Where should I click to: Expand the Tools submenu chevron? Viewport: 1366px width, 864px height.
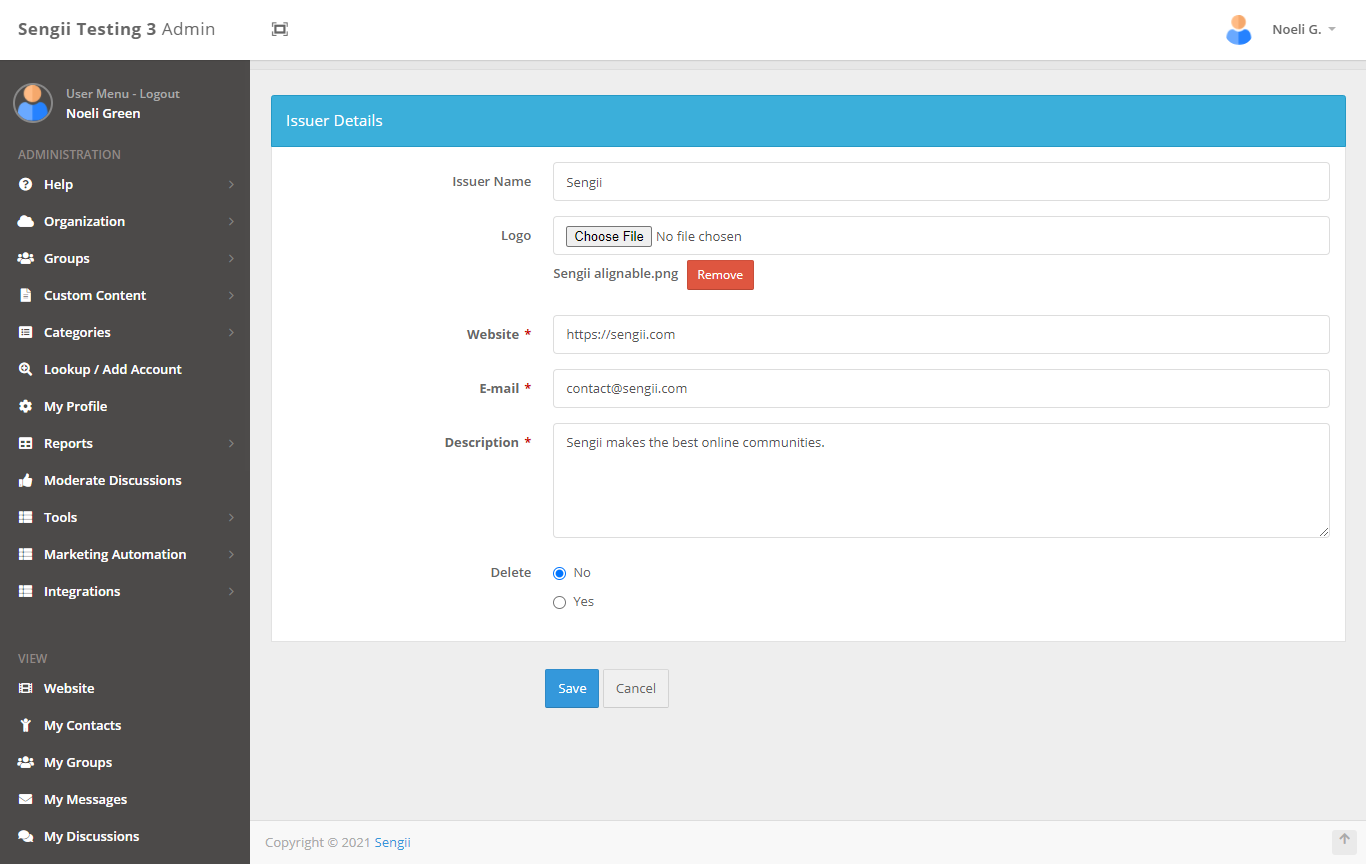tap(231, 517)
